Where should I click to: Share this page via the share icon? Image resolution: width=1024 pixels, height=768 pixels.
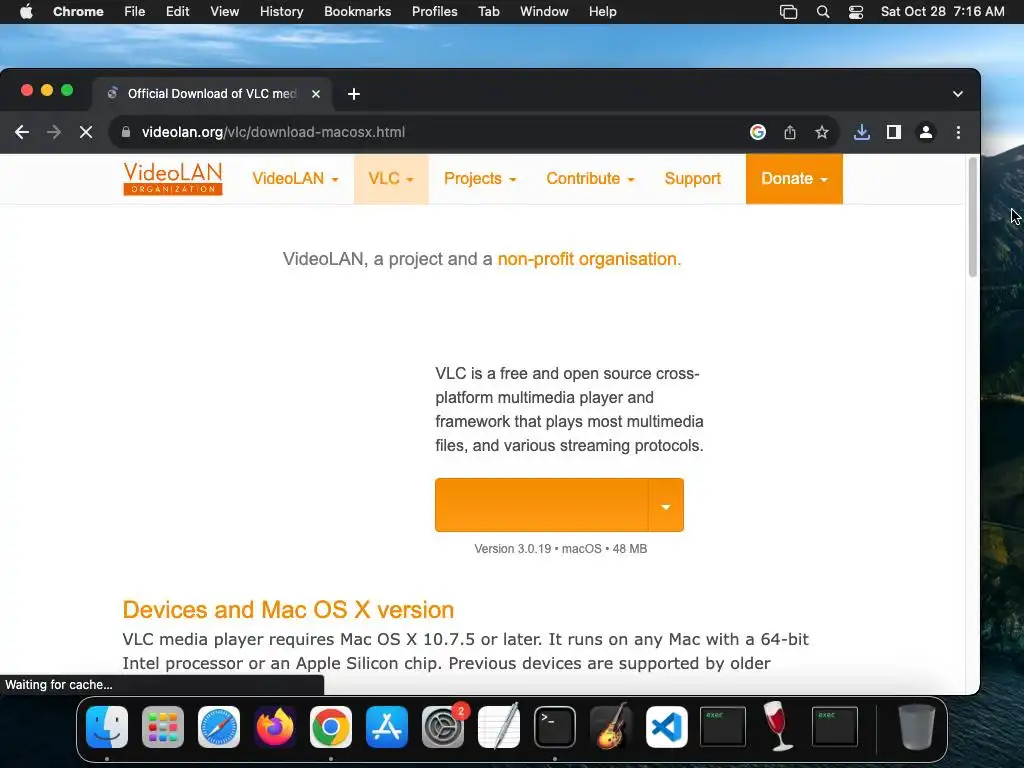coord(790,133)
